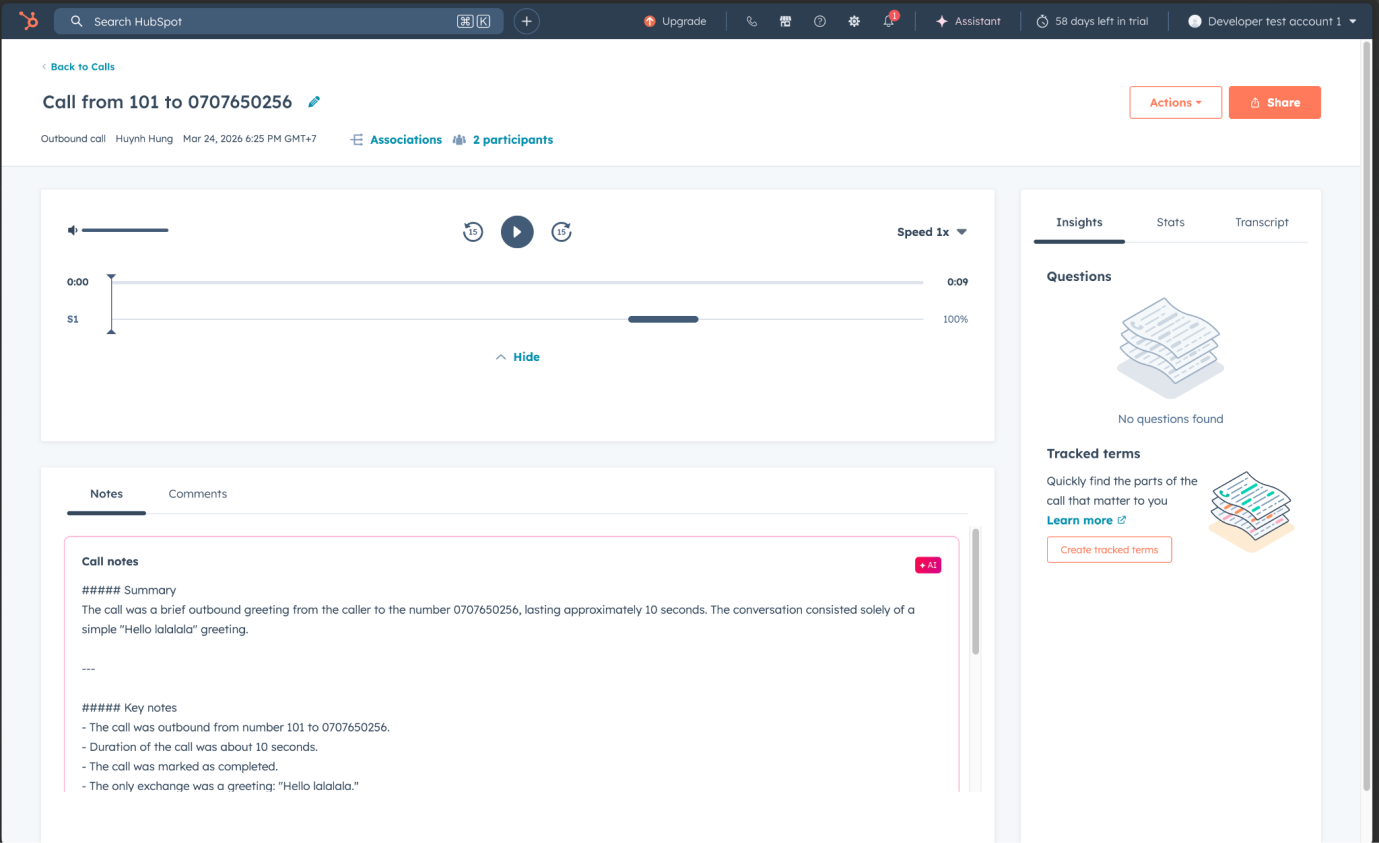This screenshot has width=1379, height=843.
Task: Click the Call notes heading
Action: tap(110, 562)
